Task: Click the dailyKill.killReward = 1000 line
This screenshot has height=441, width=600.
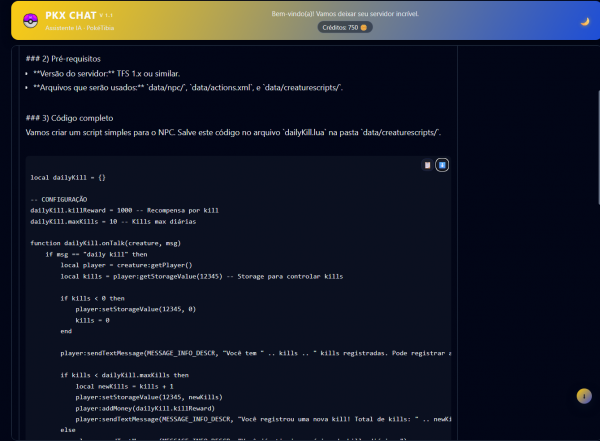Action: [123, 210]
